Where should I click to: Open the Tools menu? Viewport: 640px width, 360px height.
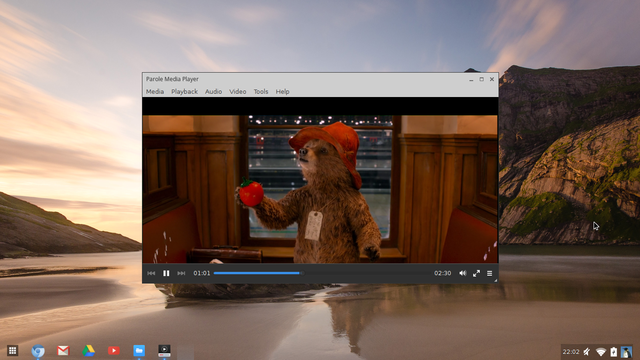[x=261, y=91]
